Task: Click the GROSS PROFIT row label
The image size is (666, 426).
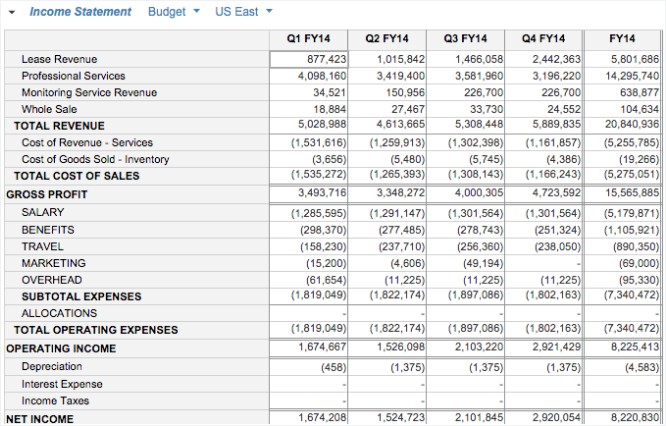Action: click(x=46, y=194)
